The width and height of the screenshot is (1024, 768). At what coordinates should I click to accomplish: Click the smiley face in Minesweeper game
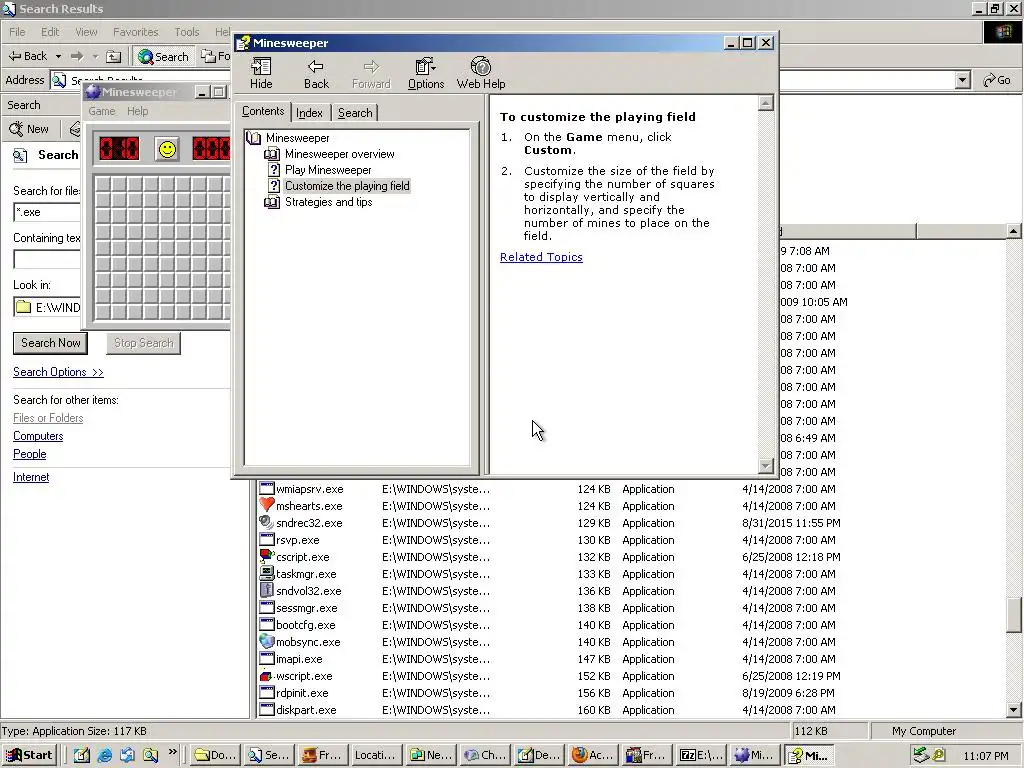click(x=167, y=149)
